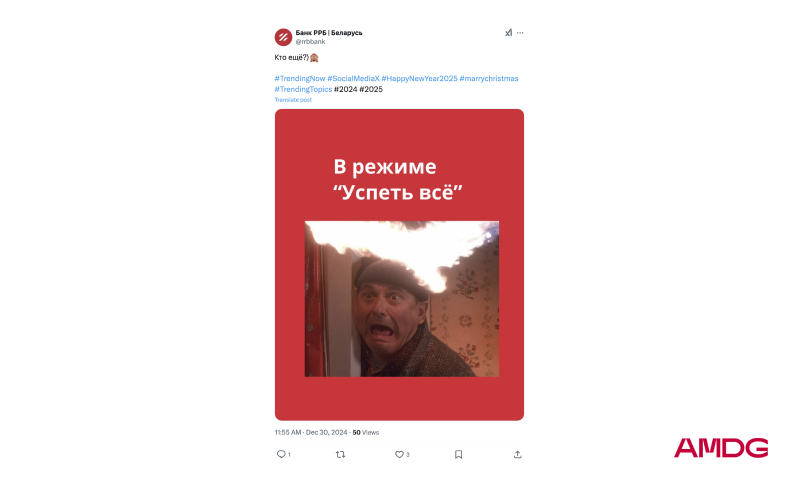Bookmark this post
The width and height of the screenshot is (800, 490).
(458, 454)
